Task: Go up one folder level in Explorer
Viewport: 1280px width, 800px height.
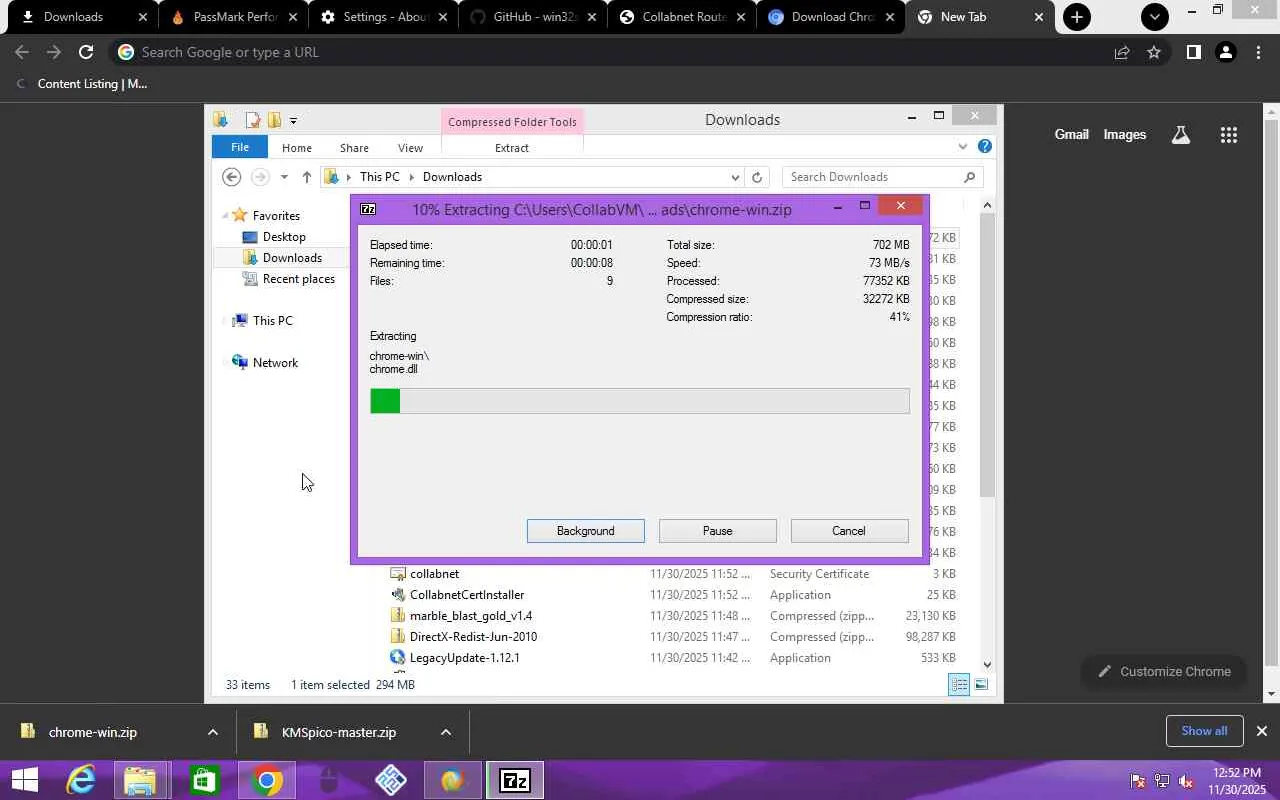Action: click(306, 177)
